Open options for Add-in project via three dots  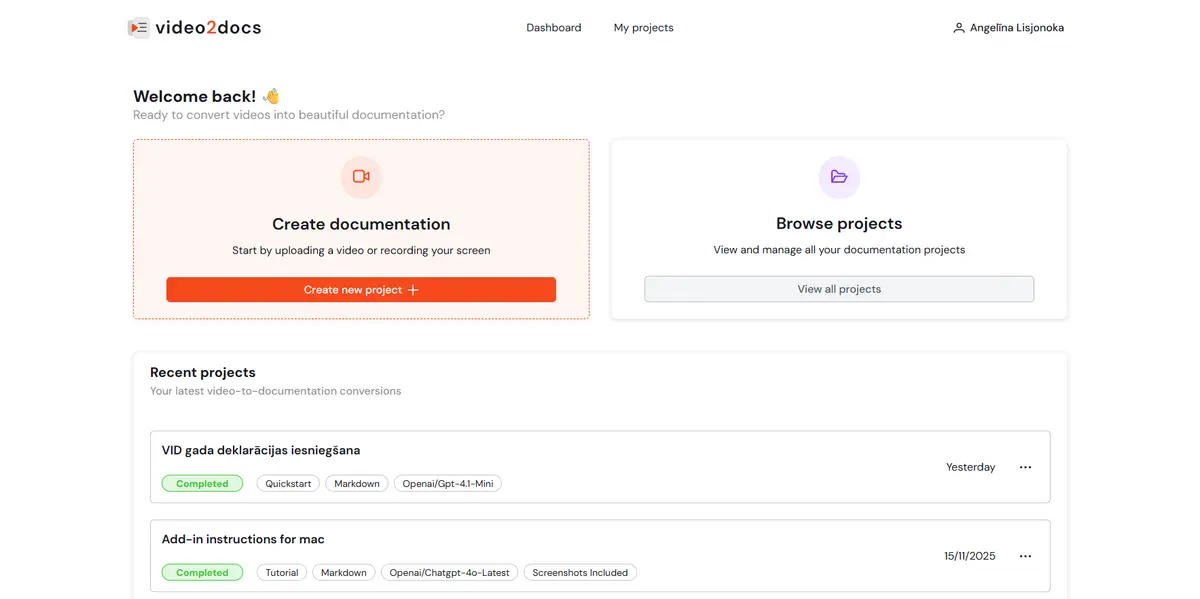click(x=1025, y=555)
